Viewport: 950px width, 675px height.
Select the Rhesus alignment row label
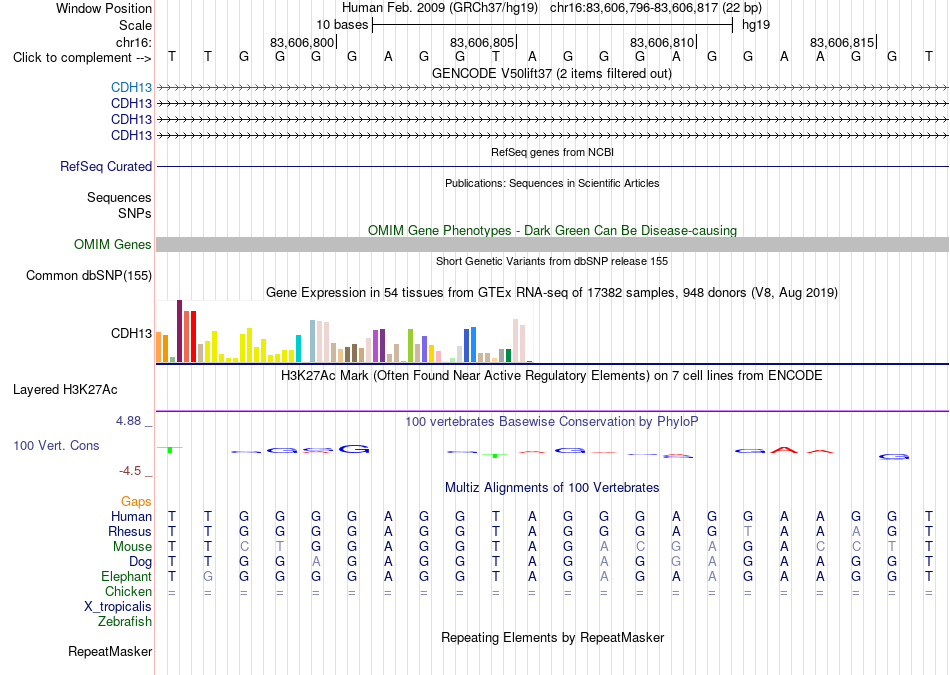(130, 531)
